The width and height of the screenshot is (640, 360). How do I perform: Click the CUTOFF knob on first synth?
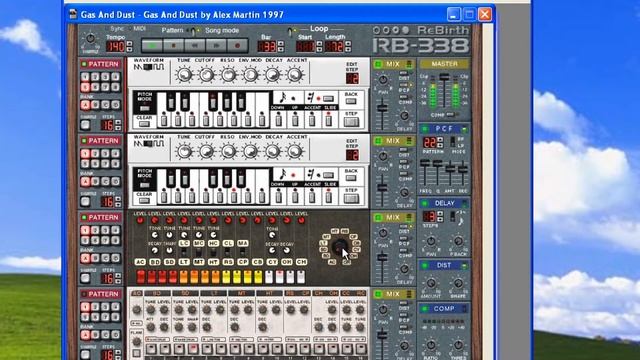pos(206,75)
